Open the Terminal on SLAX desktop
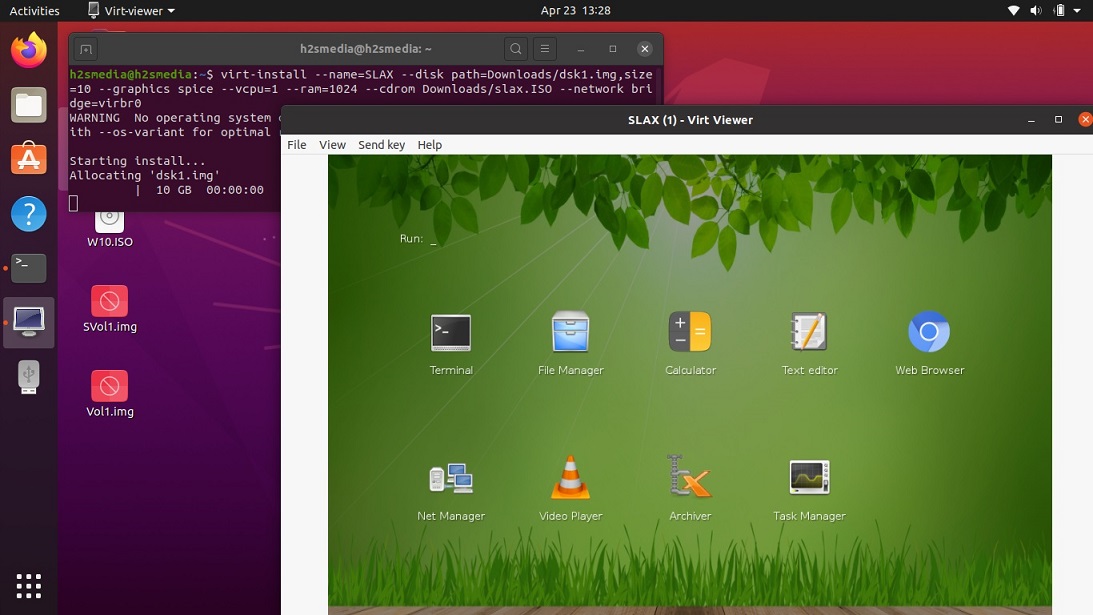 tap(451, 333)
